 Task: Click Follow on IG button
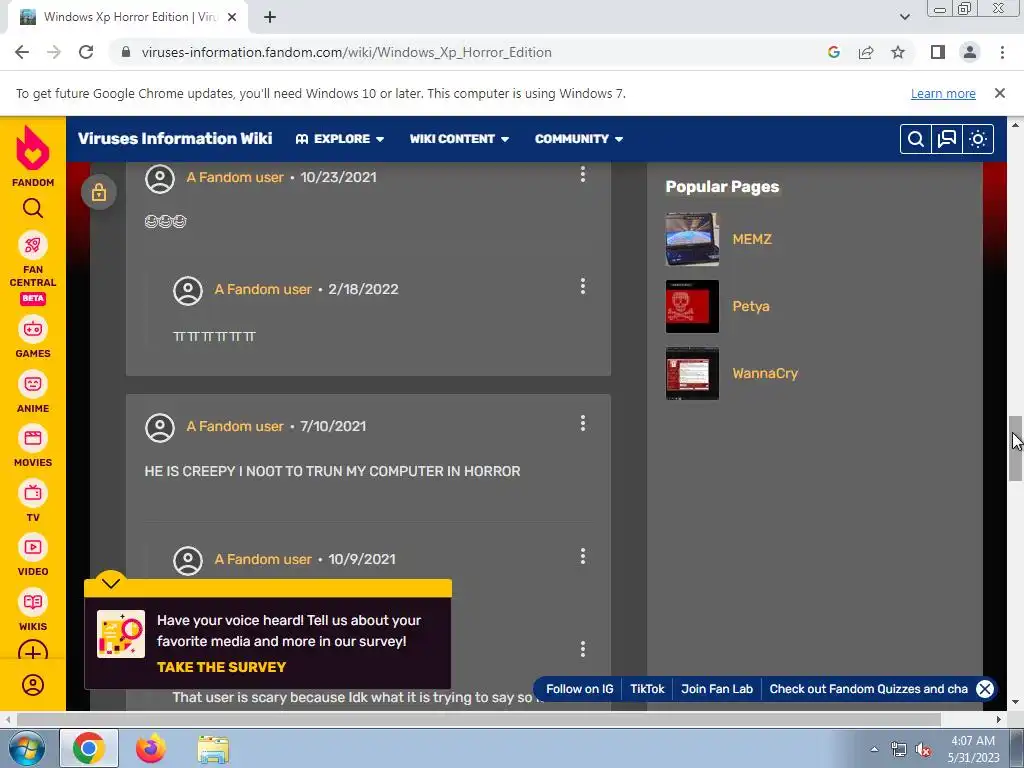[579, 689]
